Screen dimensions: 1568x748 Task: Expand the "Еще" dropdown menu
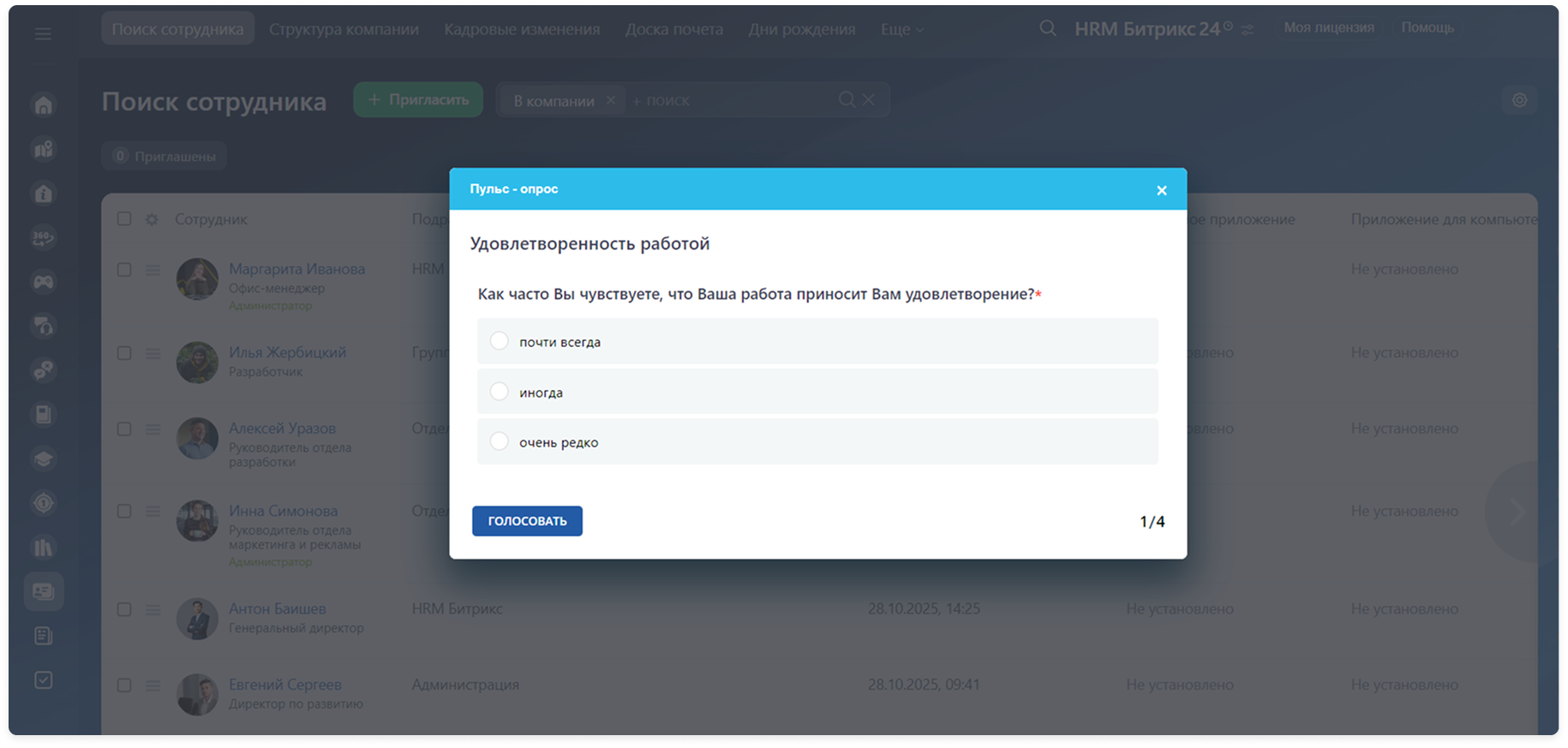tap(901, 29)
